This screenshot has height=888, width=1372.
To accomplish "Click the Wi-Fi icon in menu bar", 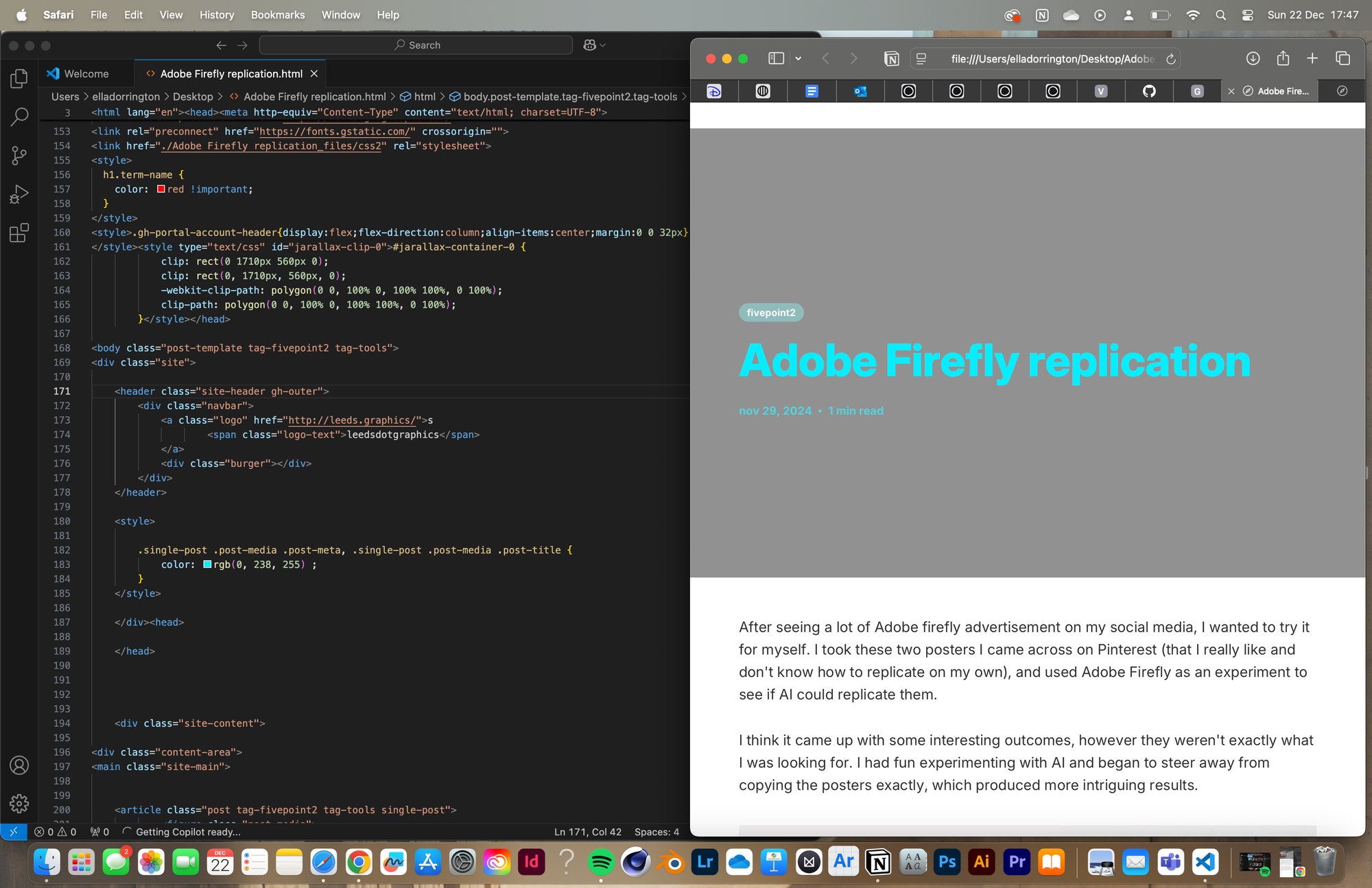I will (1193, 14).
